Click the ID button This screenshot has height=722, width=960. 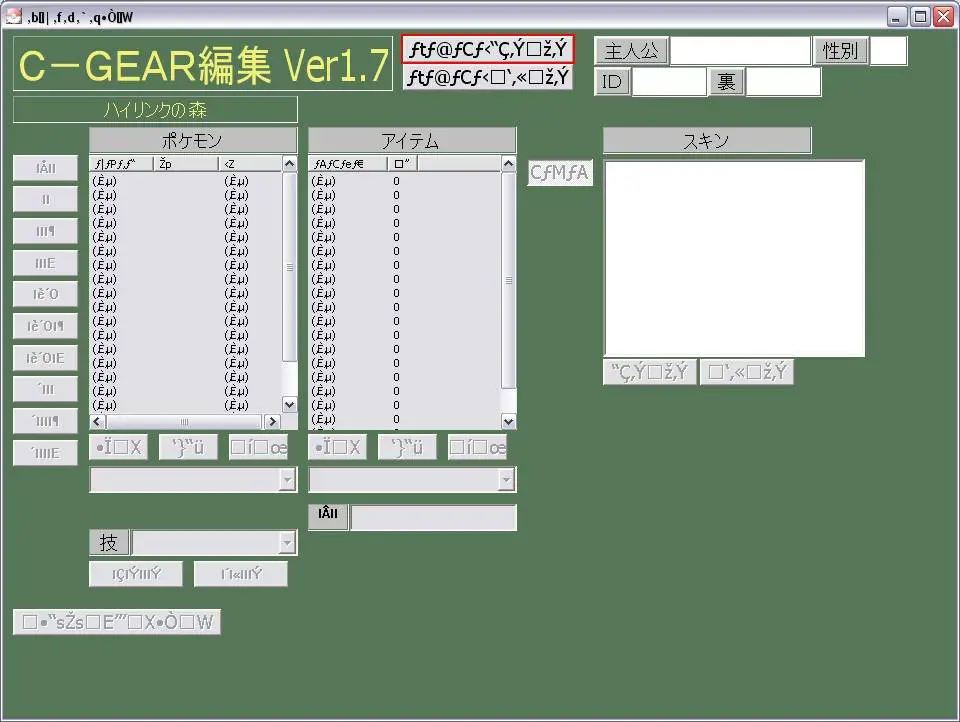(612, 81)
